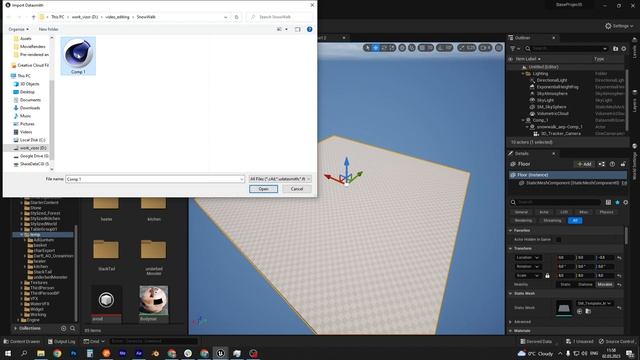Collapse the Transform section in Details

click(x=511, y=249)
